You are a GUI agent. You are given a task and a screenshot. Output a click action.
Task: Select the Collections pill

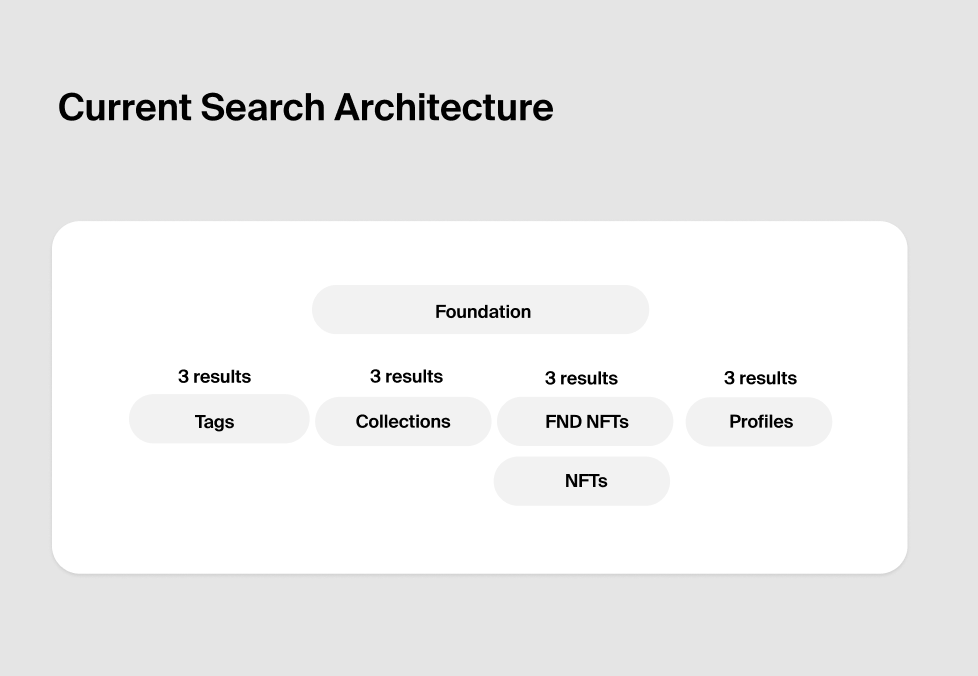(403, 421)
